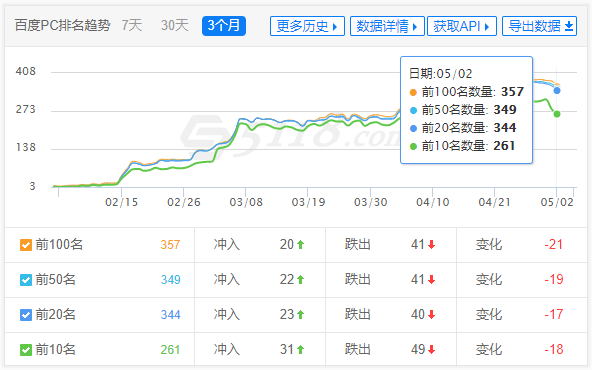The image size is (592, 370).
Task: Click the 日期:05/02 tooltip header
Action: pos(440,74)
